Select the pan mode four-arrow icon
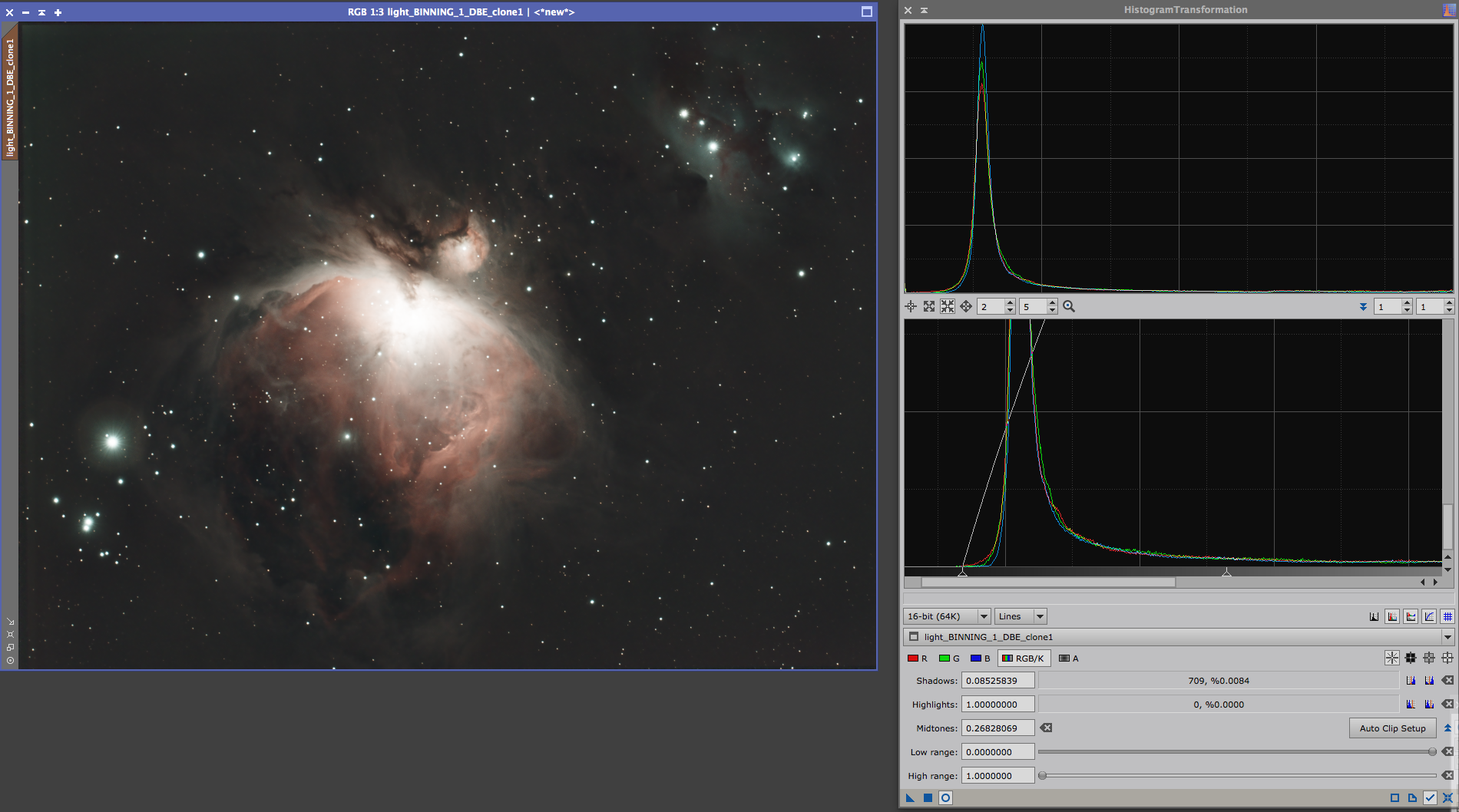The width and height of the screenshot is (1459, 812). (966, 307)
